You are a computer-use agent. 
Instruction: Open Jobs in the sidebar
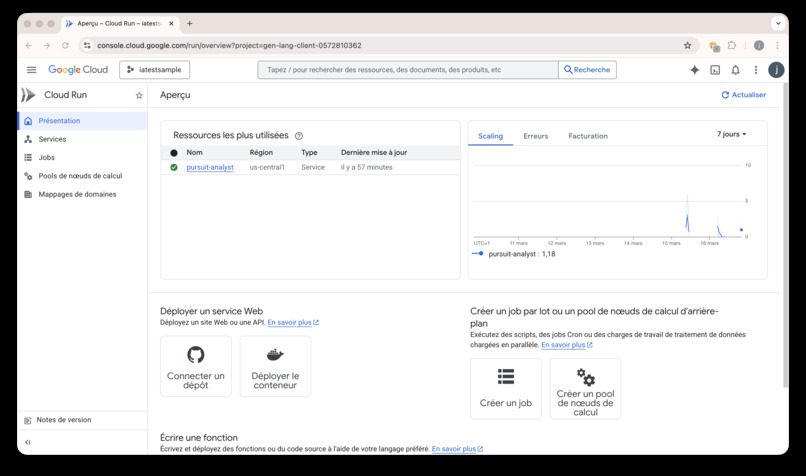pos(83,158)
